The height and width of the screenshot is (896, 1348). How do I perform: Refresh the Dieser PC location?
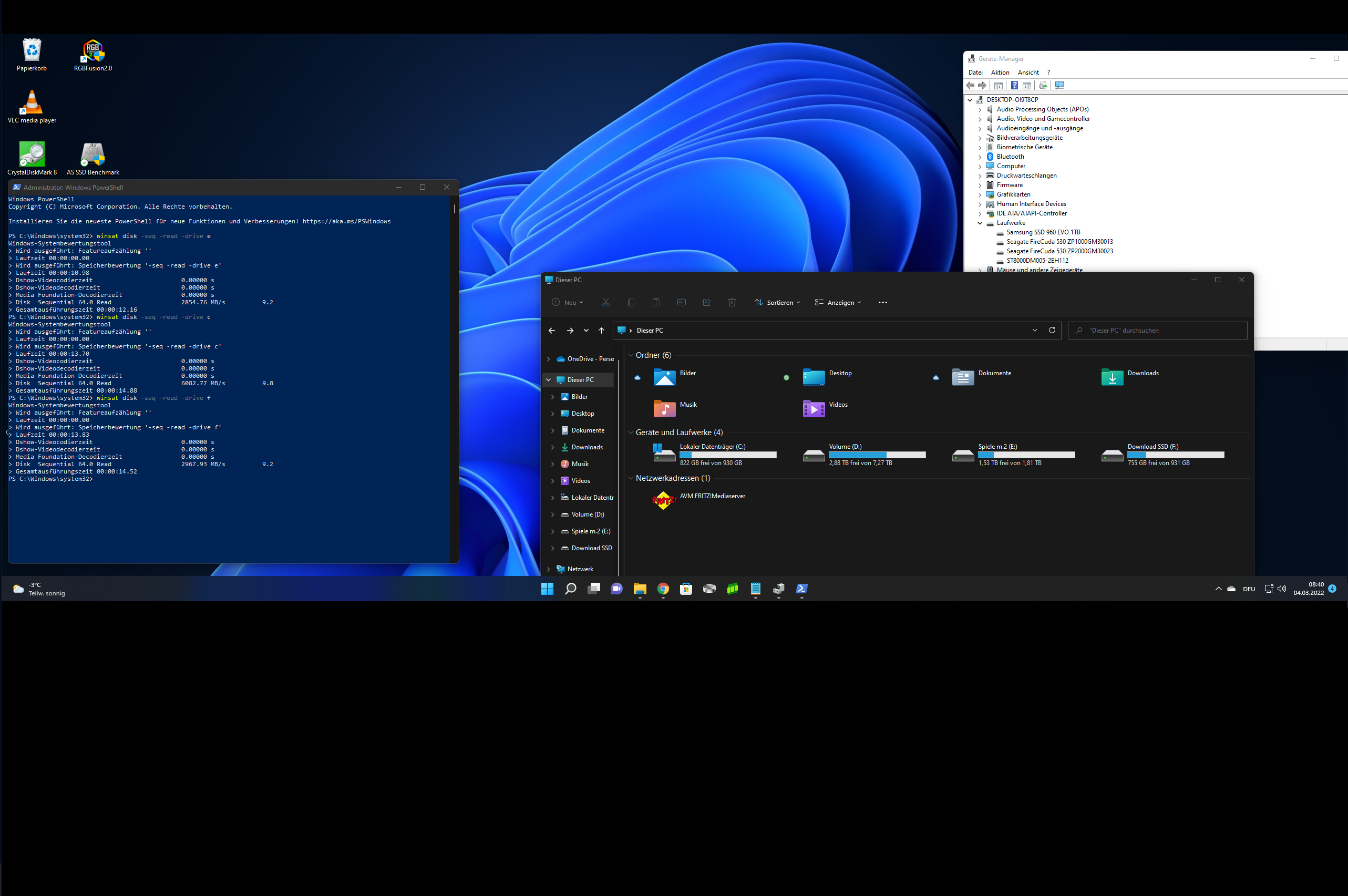tap(1052, 331)
